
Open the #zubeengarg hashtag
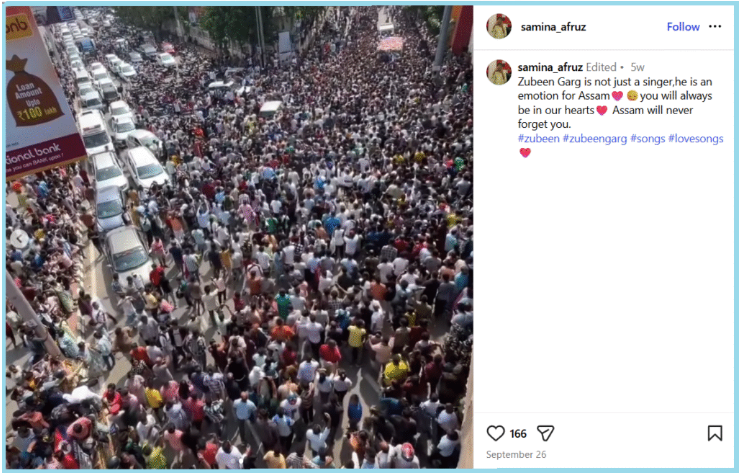tap(595, 139)
